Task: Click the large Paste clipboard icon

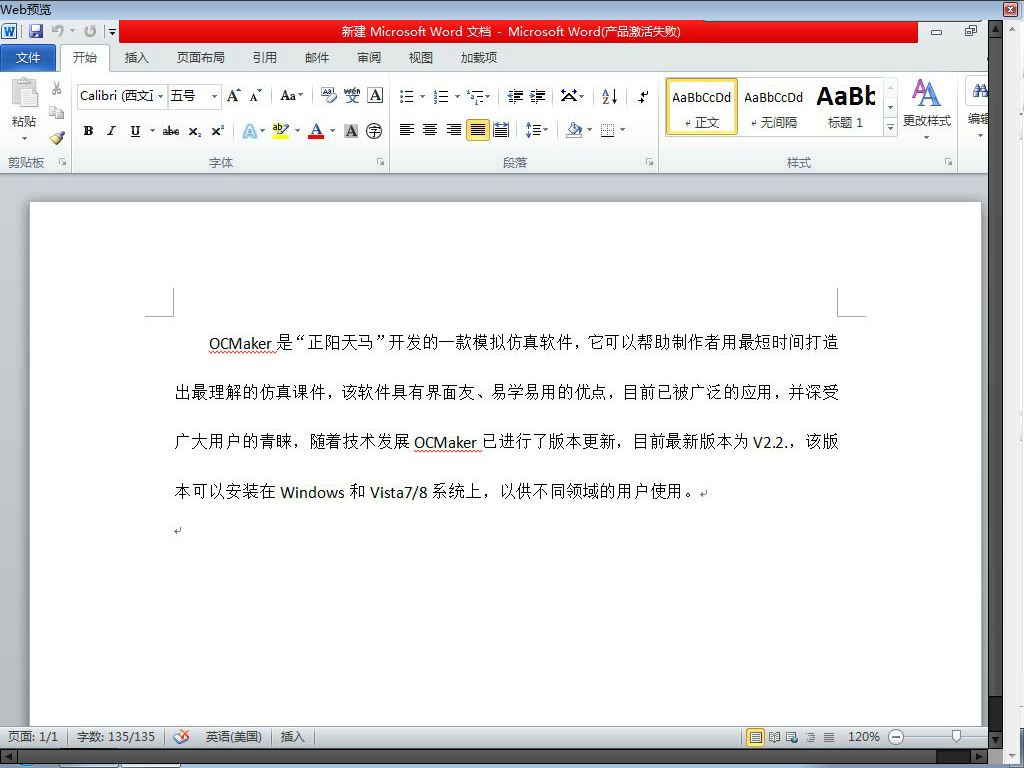Action: click(24, 93)
